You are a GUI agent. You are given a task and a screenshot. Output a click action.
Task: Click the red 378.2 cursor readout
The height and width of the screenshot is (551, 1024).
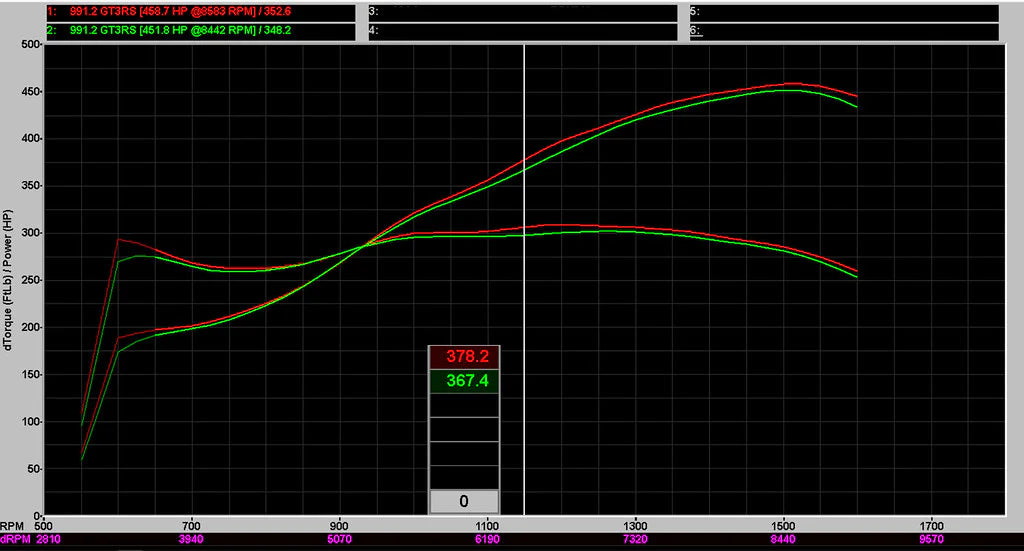(463, 357)
